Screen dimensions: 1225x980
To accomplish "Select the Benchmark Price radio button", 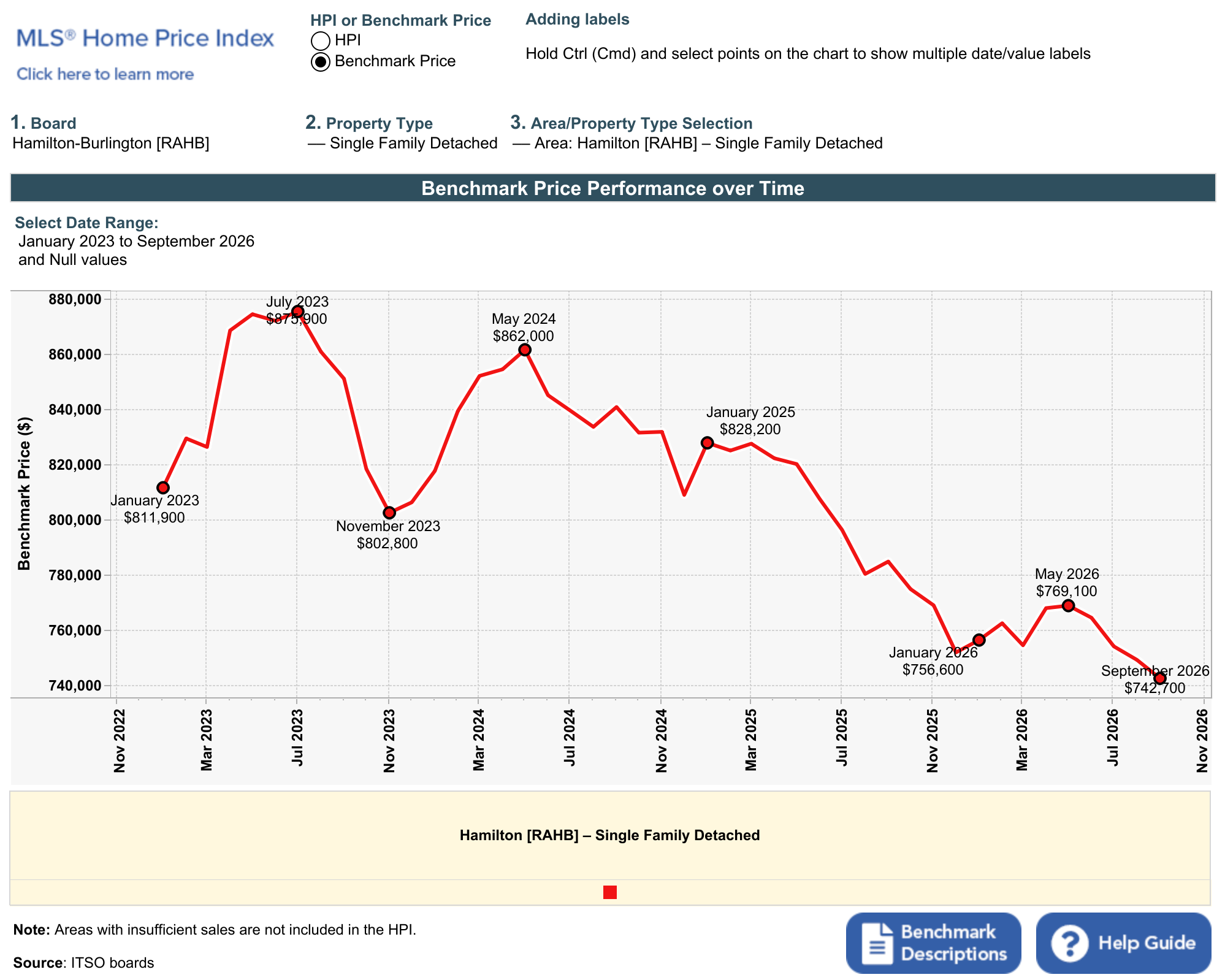I will [x=321, y=62].
